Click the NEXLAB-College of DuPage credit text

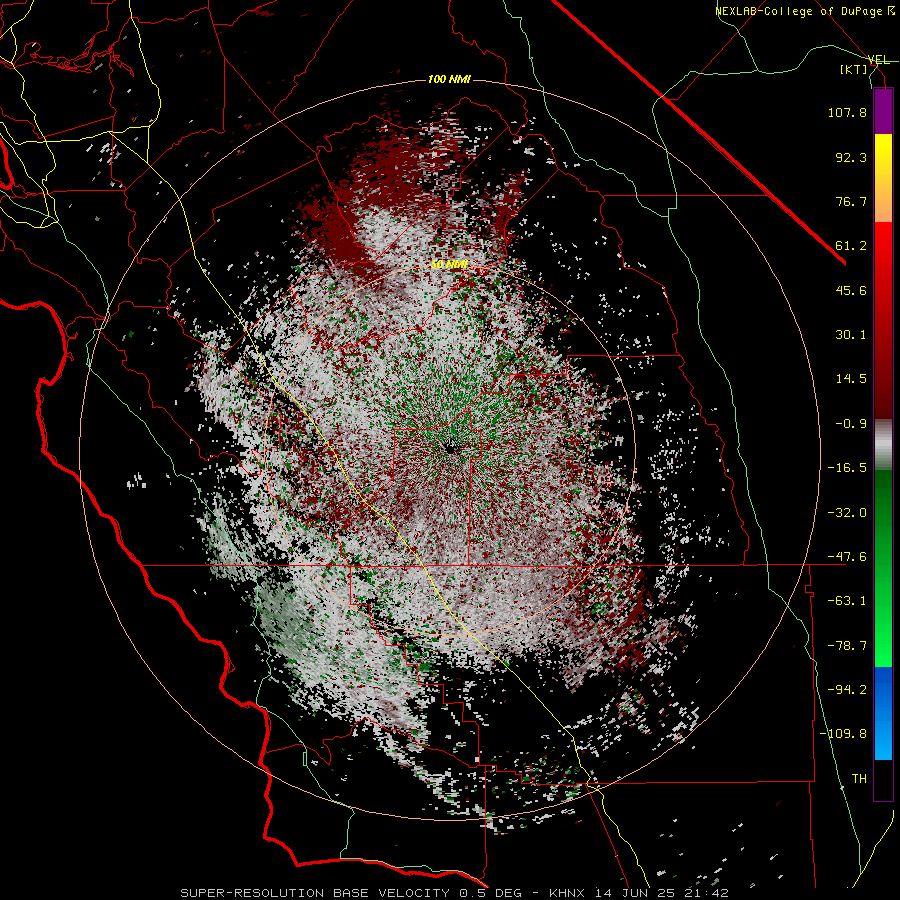(804, 11)
